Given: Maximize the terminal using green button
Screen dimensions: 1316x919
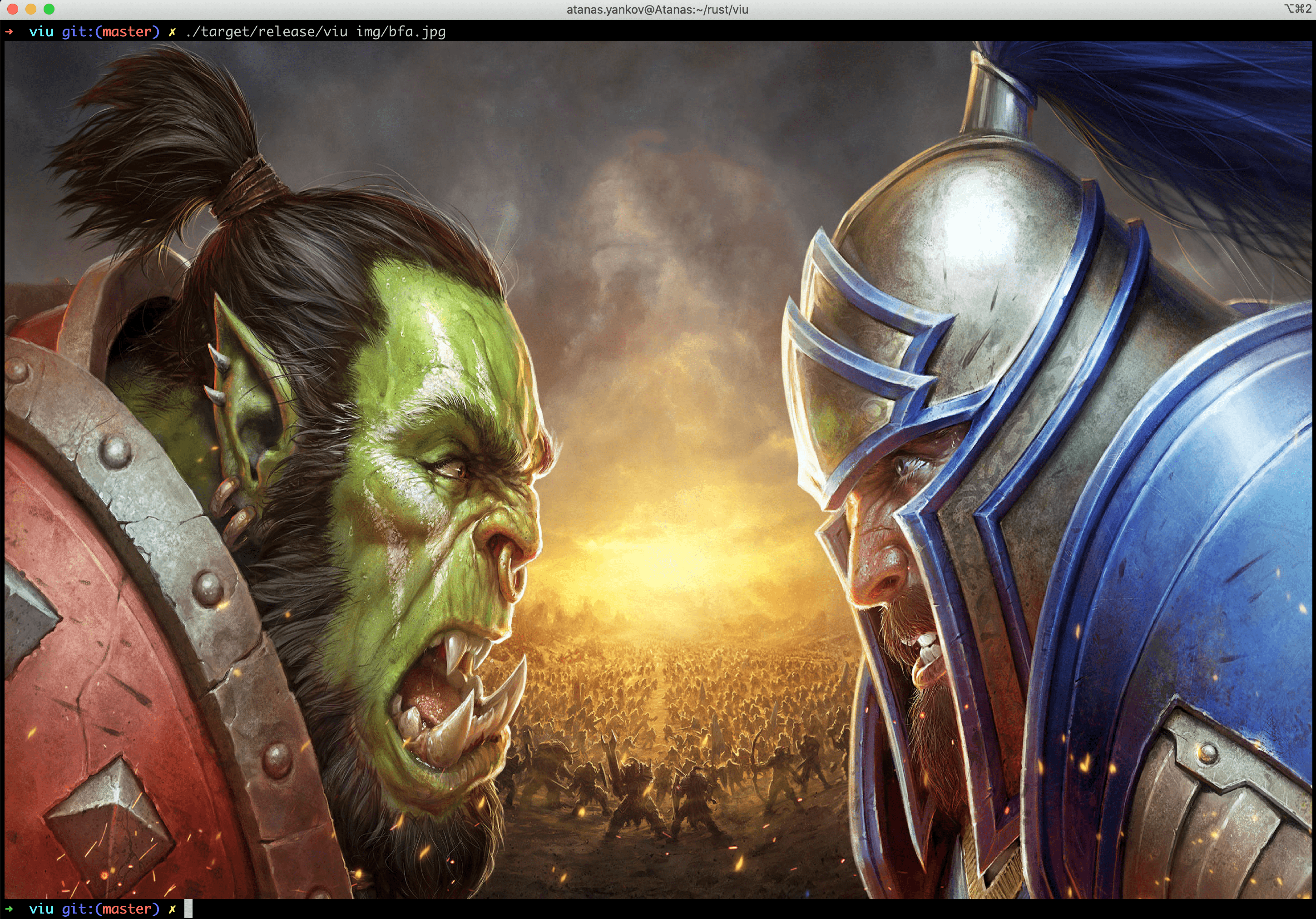Looking at the screenshot, I should (x=49, y=9).
